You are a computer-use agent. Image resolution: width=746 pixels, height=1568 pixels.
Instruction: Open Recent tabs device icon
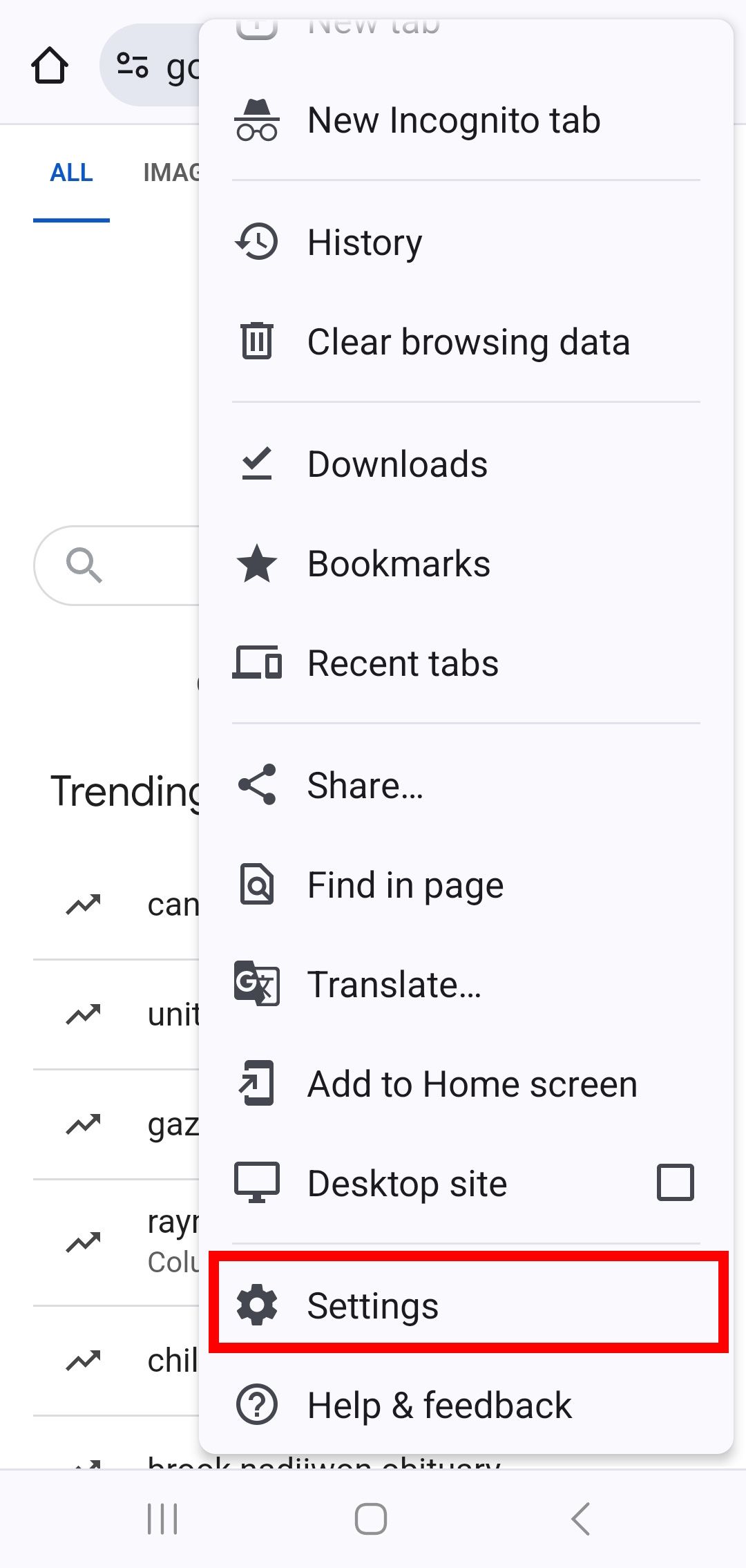click(256, 663)
